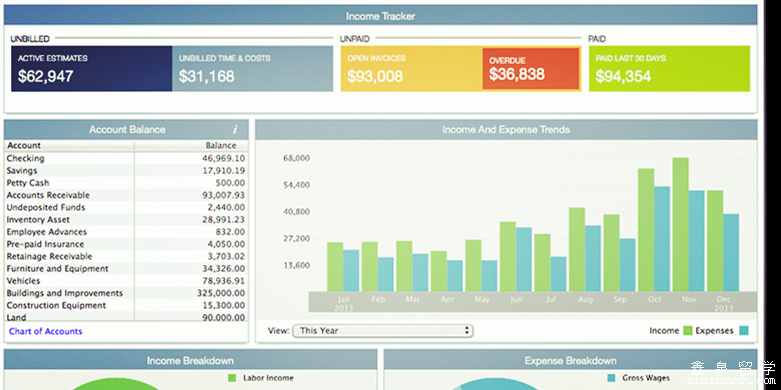This screenshot has height=390, width=781.
Task: Select the Vehicles account row
Action: [126, 281]
